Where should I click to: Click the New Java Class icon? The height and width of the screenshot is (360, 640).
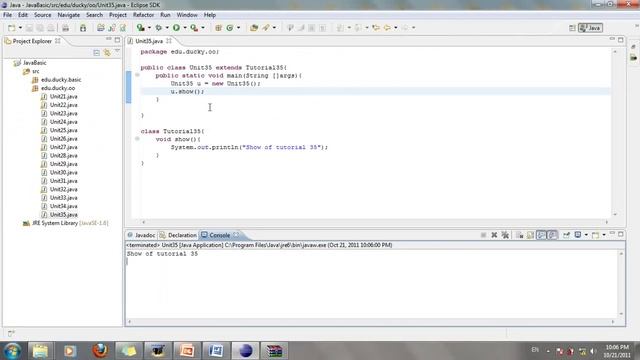coord(122,28)
